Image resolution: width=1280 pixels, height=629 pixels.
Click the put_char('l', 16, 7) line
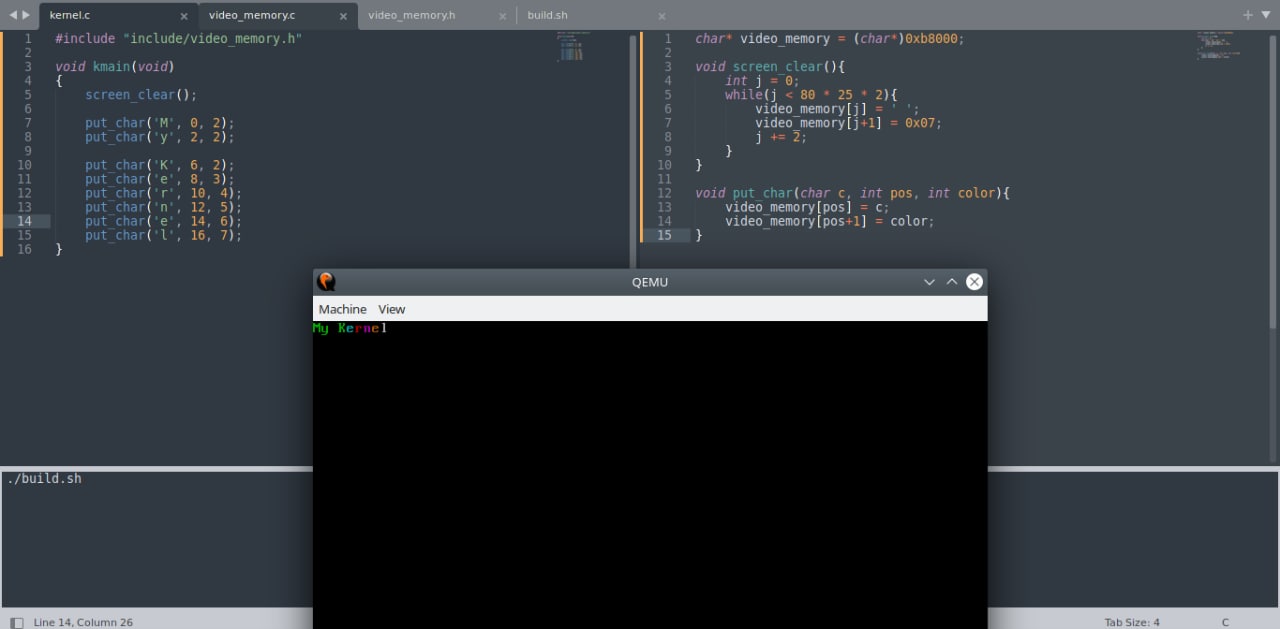[x=163, y=234]
